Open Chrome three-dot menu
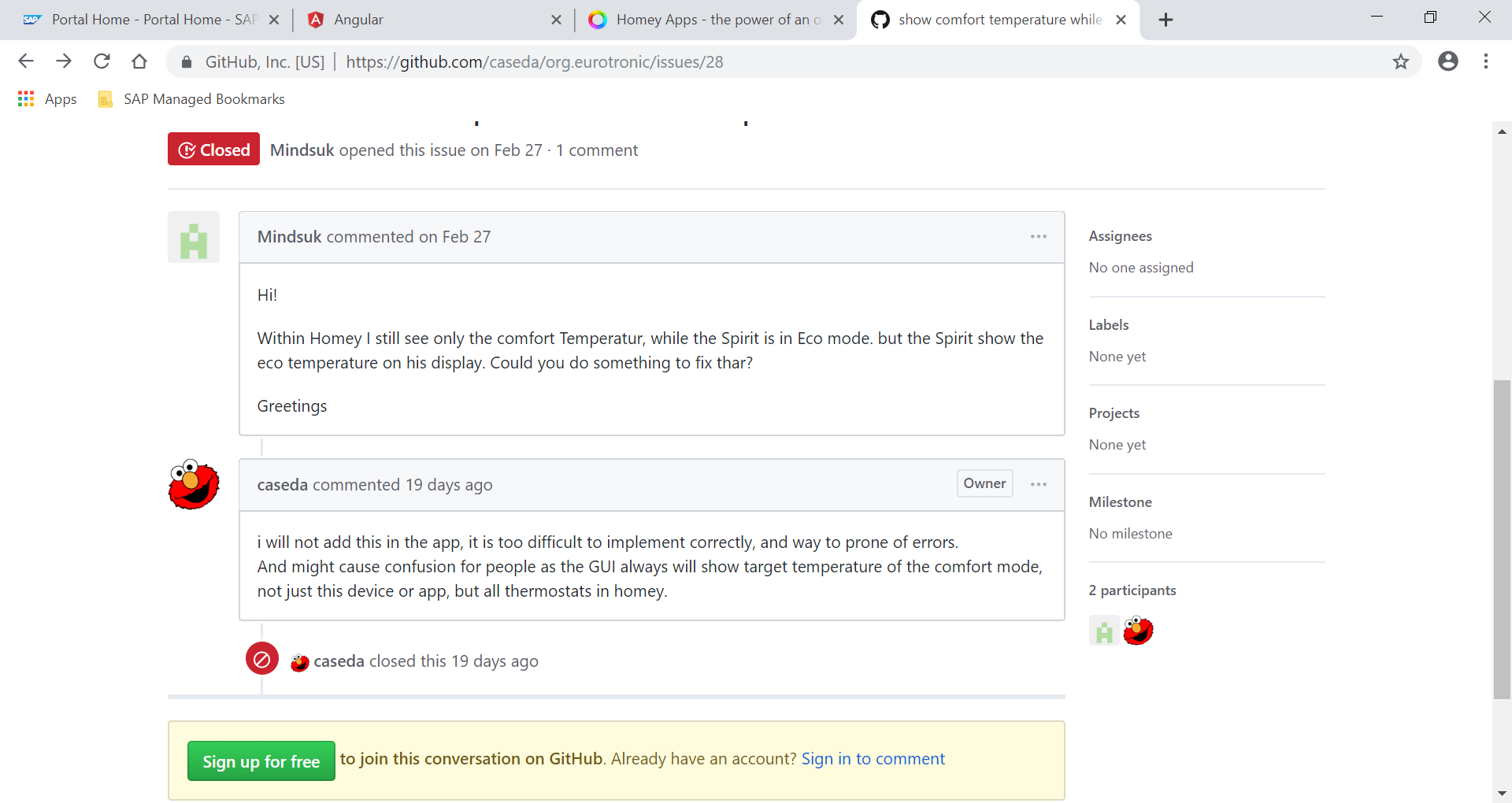Screen dimensions: 1512x803 pos(1485,61)
